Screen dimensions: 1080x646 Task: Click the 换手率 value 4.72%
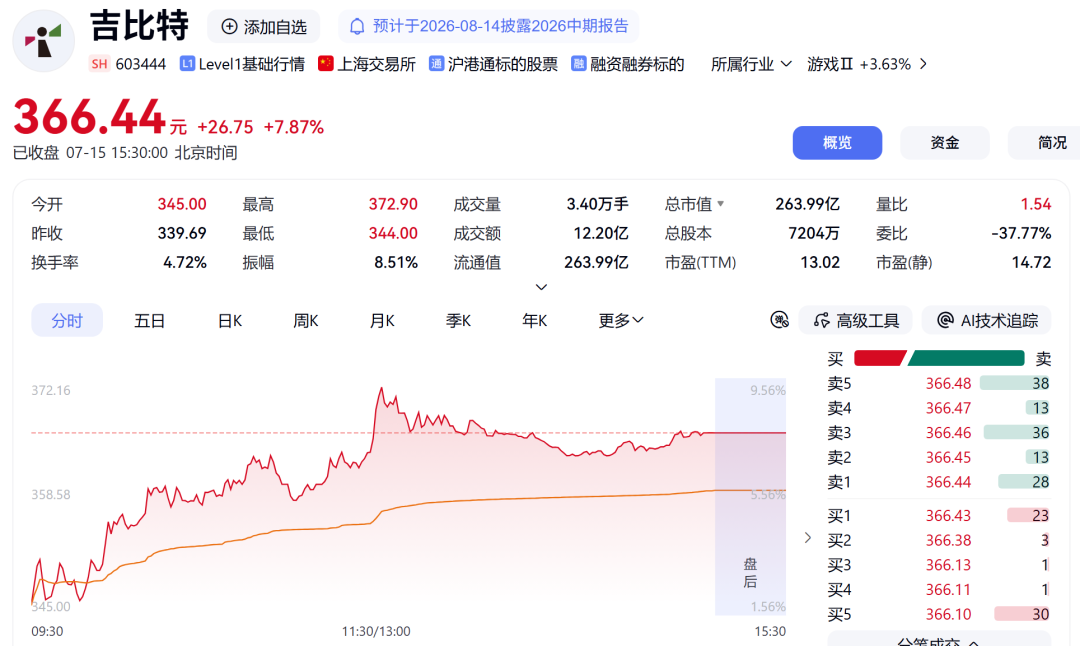[x=185, y=262]
